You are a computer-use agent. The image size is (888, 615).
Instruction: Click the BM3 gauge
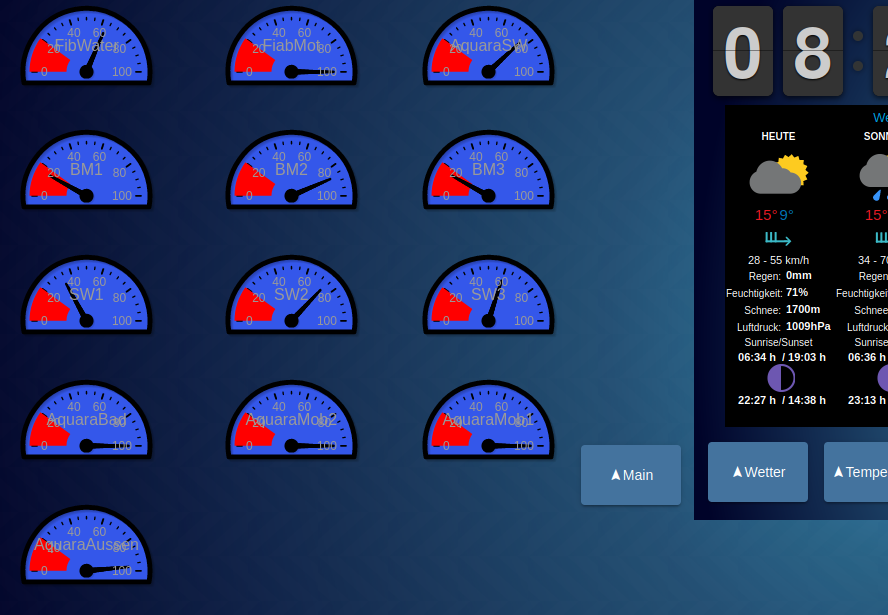[488, 170]
